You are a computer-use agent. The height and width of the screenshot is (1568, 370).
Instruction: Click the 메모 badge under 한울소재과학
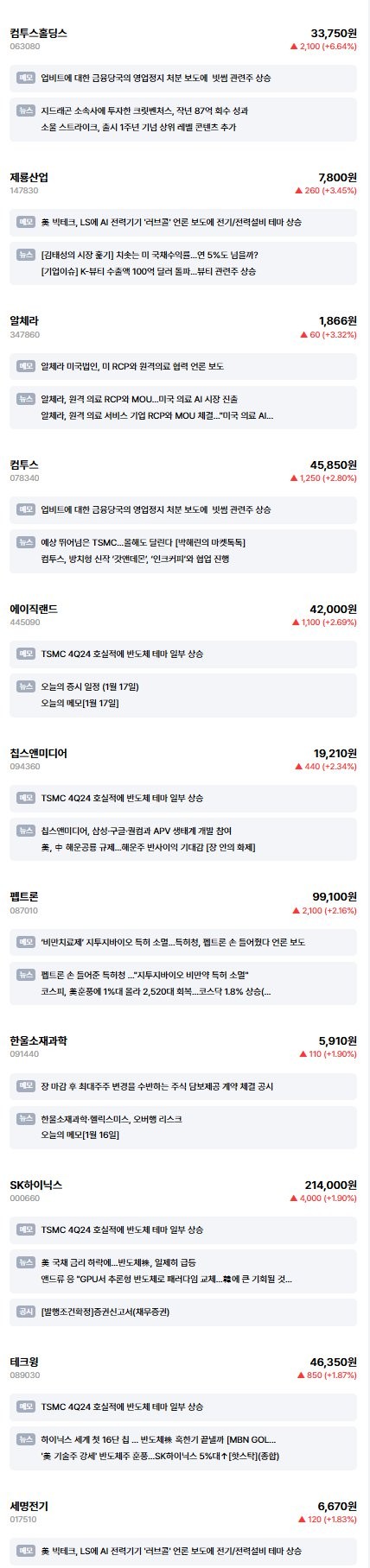tap(26, 1086)
